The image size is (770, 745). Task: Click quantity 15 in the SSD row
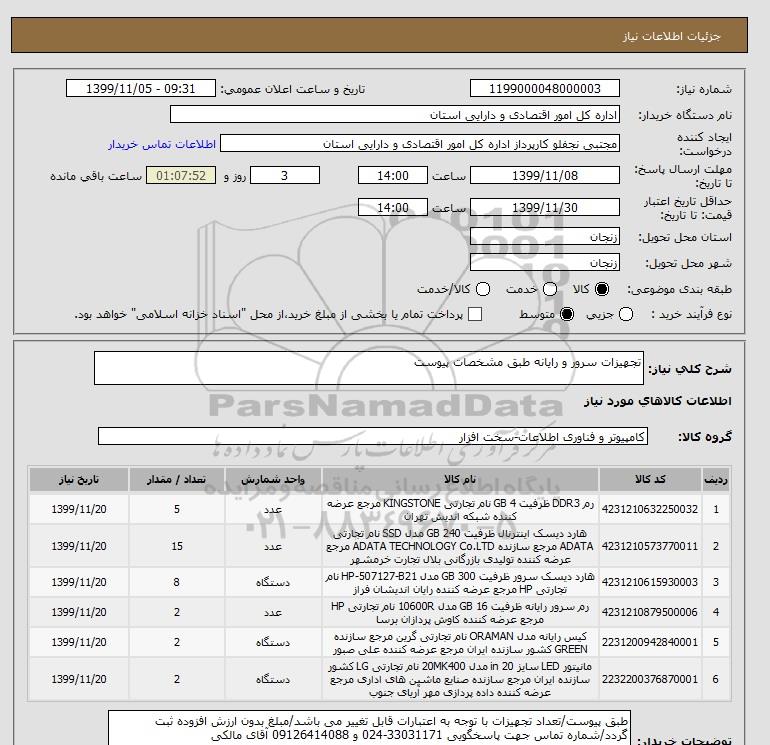[x=177, y=546]
